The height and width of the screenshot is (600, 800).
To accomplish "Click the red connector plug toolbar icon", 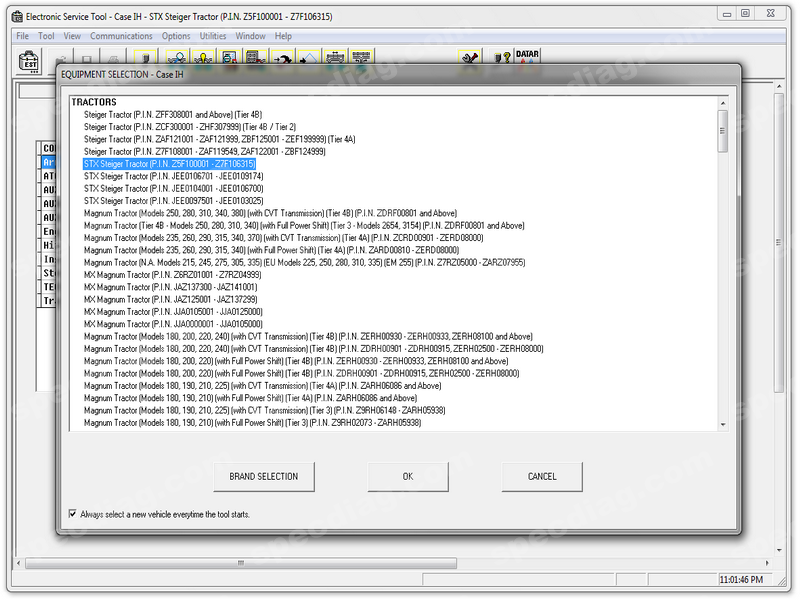I will [x=468, y=59].
